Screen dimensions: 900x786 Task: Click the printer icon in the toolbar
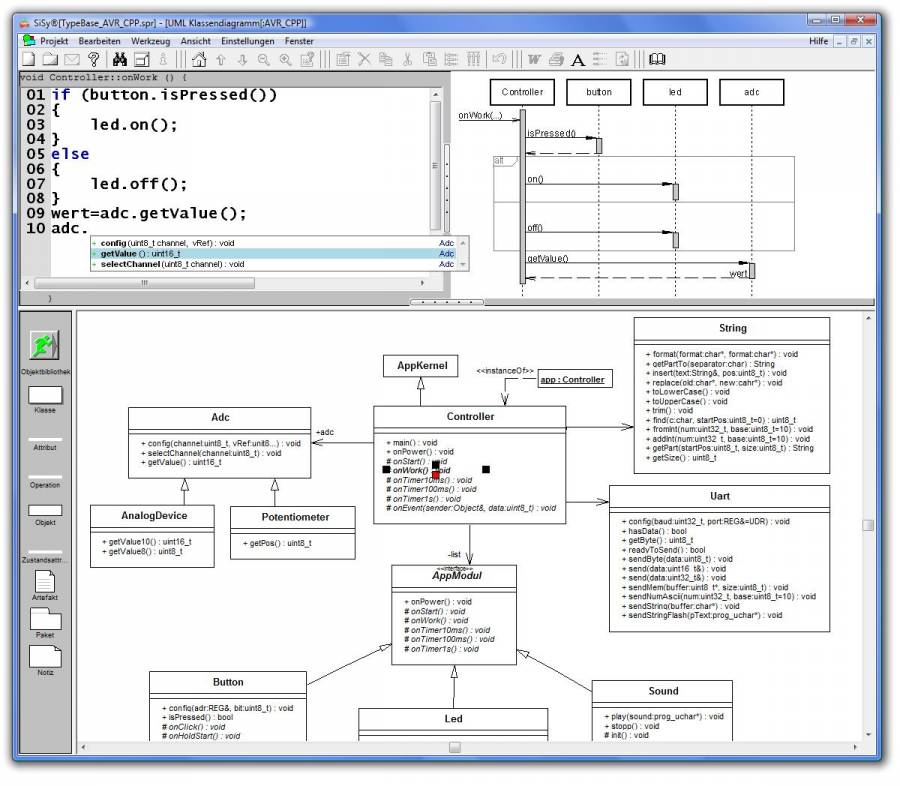coord(557,58)
